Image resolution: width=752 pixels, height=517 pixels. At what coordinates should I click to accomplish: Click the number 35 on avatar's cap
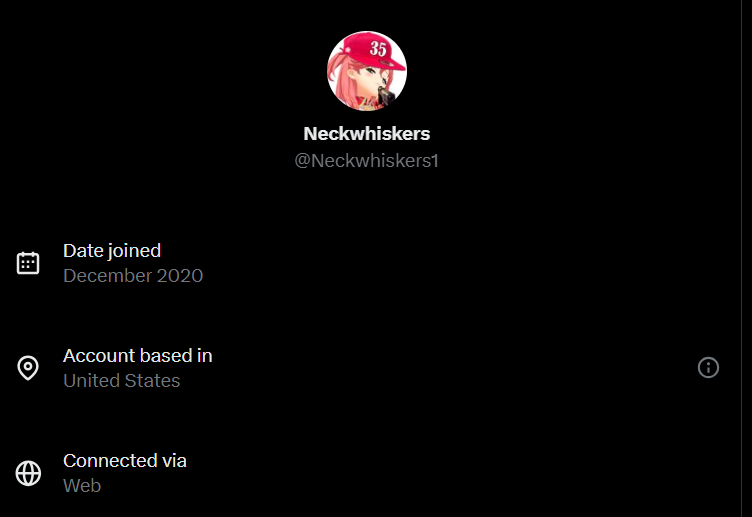pyautogui.click(x=378, y=48)
